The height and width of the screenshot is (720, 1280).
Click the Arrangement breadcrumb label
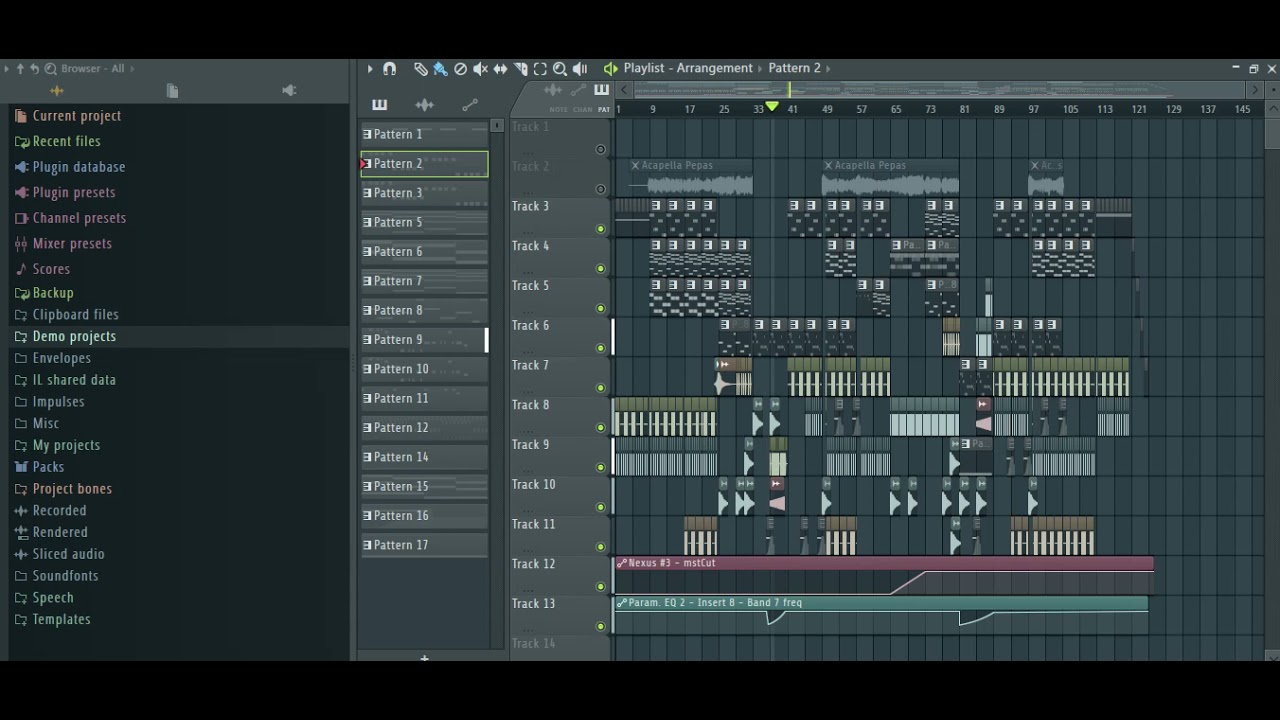714,68
